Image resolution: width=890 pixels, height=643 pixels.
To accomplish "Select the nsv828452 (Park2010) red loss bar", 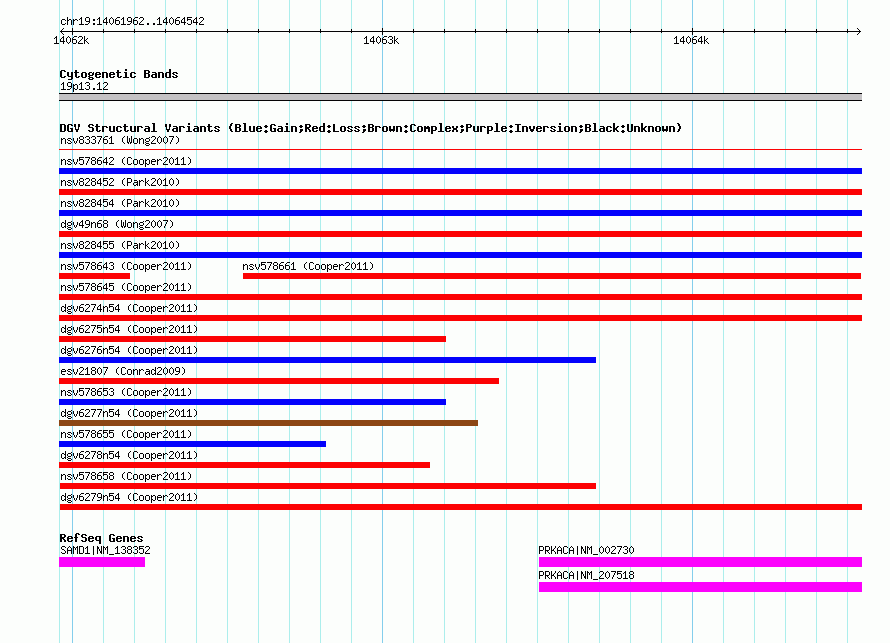I will point(460,192).
